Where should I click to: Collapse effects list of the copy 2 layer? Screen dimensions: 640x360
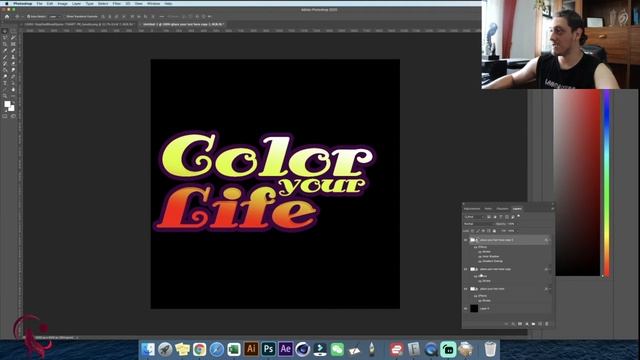pos(550,240)
